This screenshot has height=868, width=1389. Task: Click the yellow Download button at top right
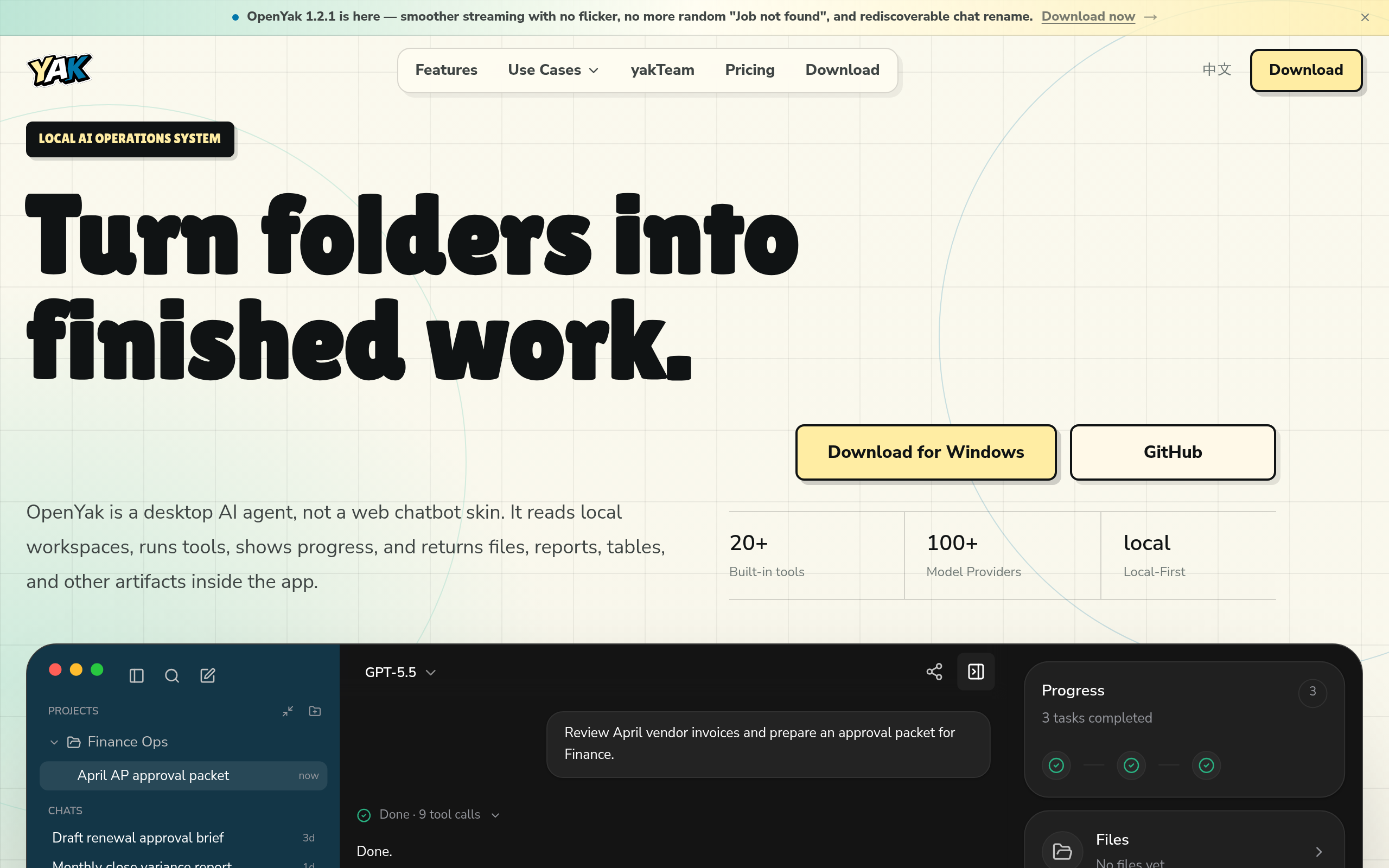click(x=1306, y=70)
